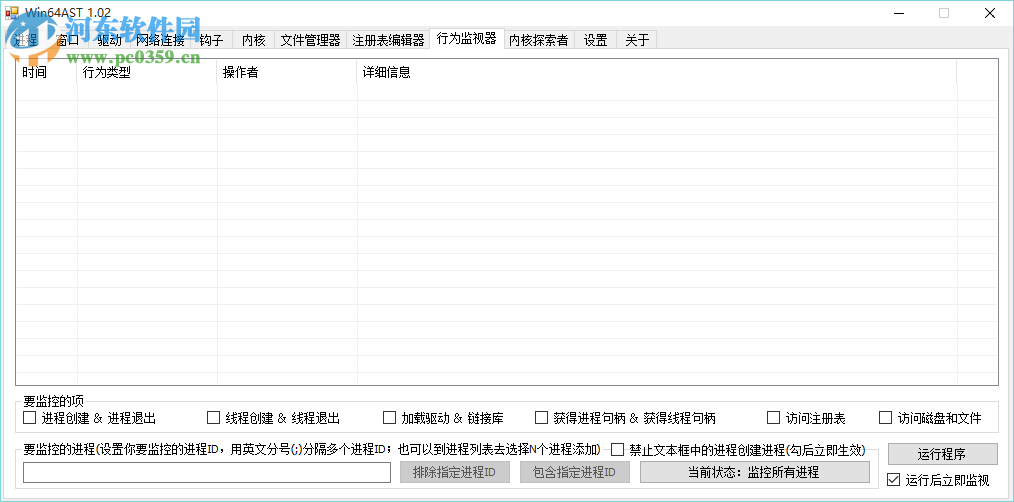The height and width of the screenshot is (502, 1014).
Task: Switch to the 网络连接 tab
Action: pos(160,40)
